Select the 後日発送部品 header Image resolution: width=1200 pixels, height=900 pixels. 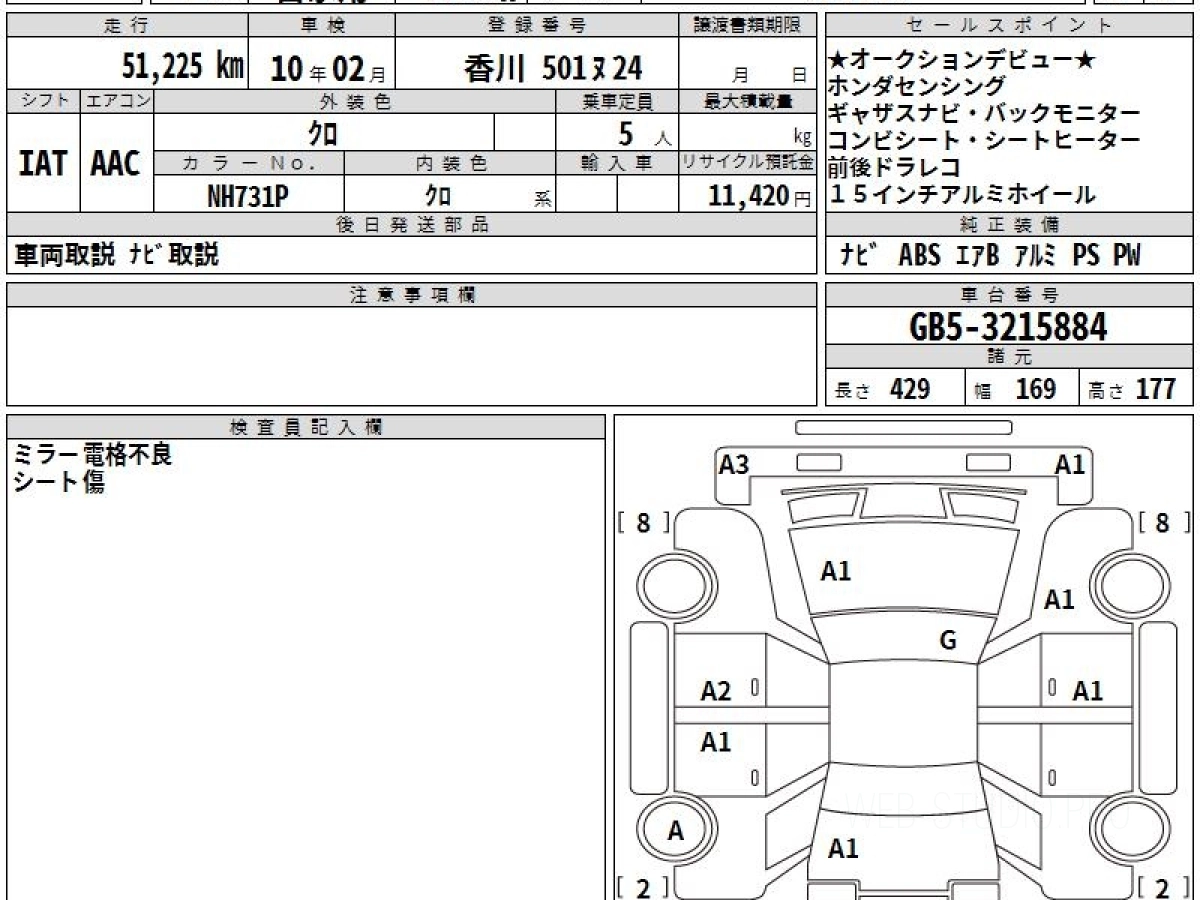click(x=412, y=225)
